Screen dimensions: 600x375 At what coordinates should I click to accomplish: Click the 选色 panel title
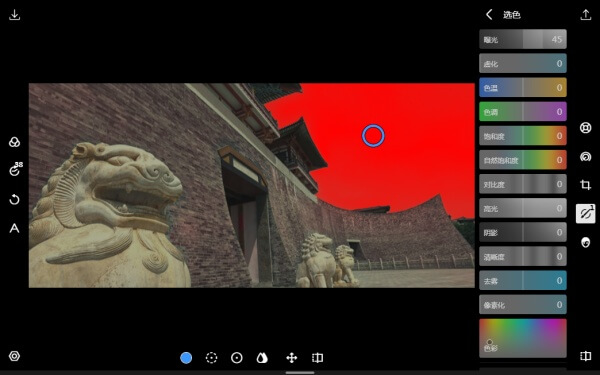coord(512,15)
